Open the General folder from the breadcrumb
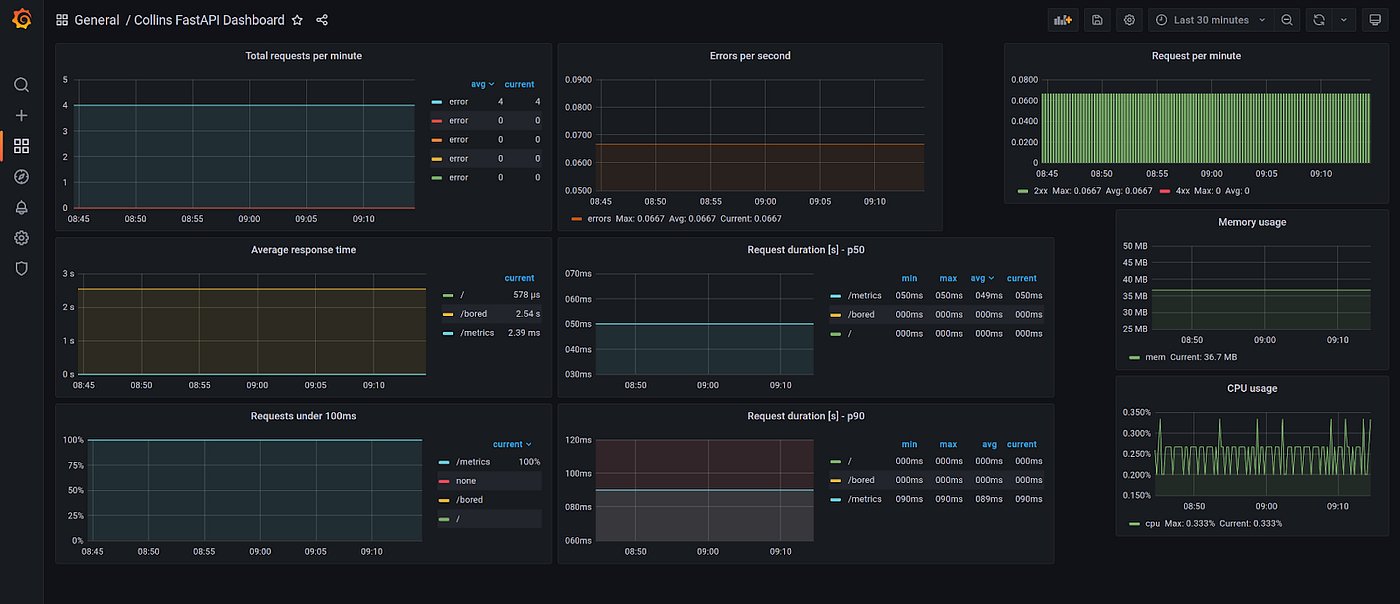This screenshot has width=1400, height=604. [96, 19]
